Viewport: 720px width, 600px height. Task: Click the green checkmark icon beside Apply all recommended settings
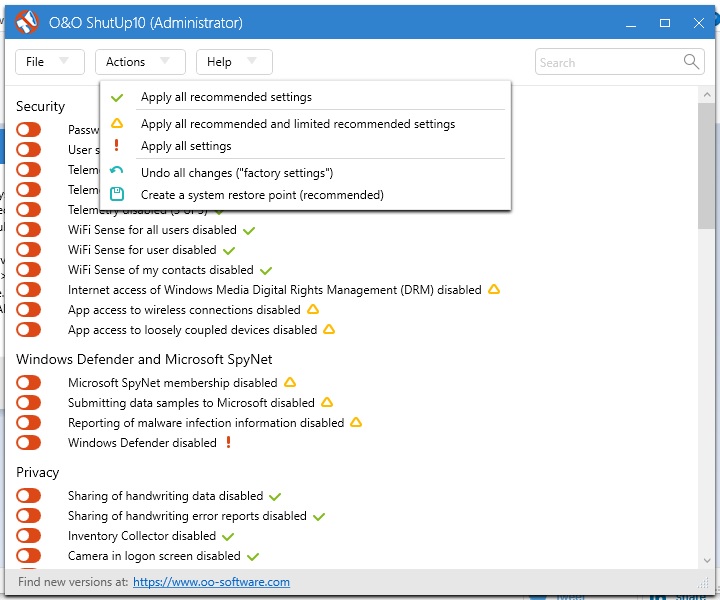coord(117,97)
